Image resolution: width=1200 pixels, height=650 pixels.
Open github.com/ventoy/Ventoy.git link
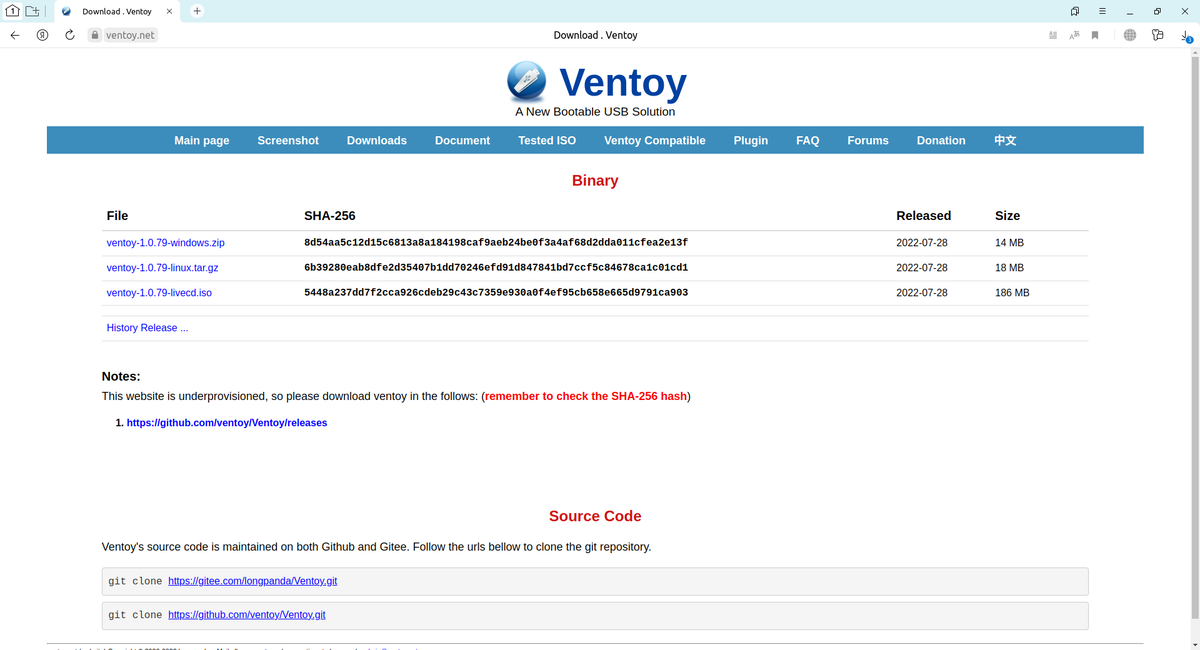247,615
